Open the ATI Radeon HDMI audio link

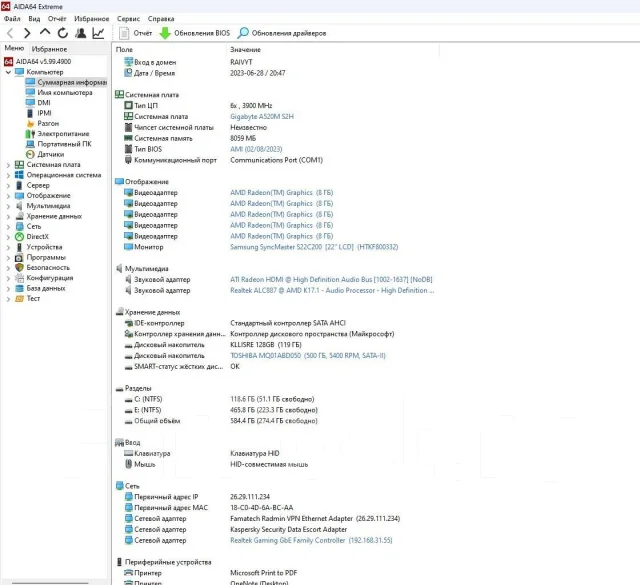pos(331,280)
